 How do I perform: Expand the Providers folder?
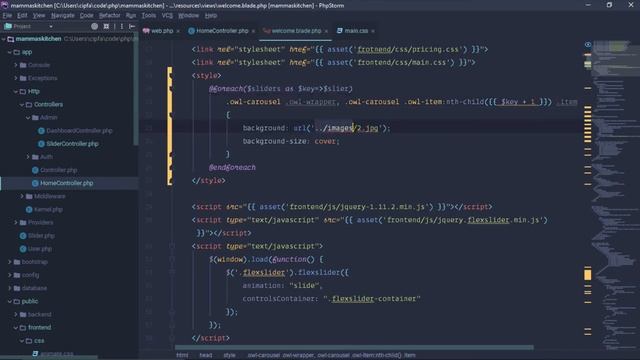point(16,222)
